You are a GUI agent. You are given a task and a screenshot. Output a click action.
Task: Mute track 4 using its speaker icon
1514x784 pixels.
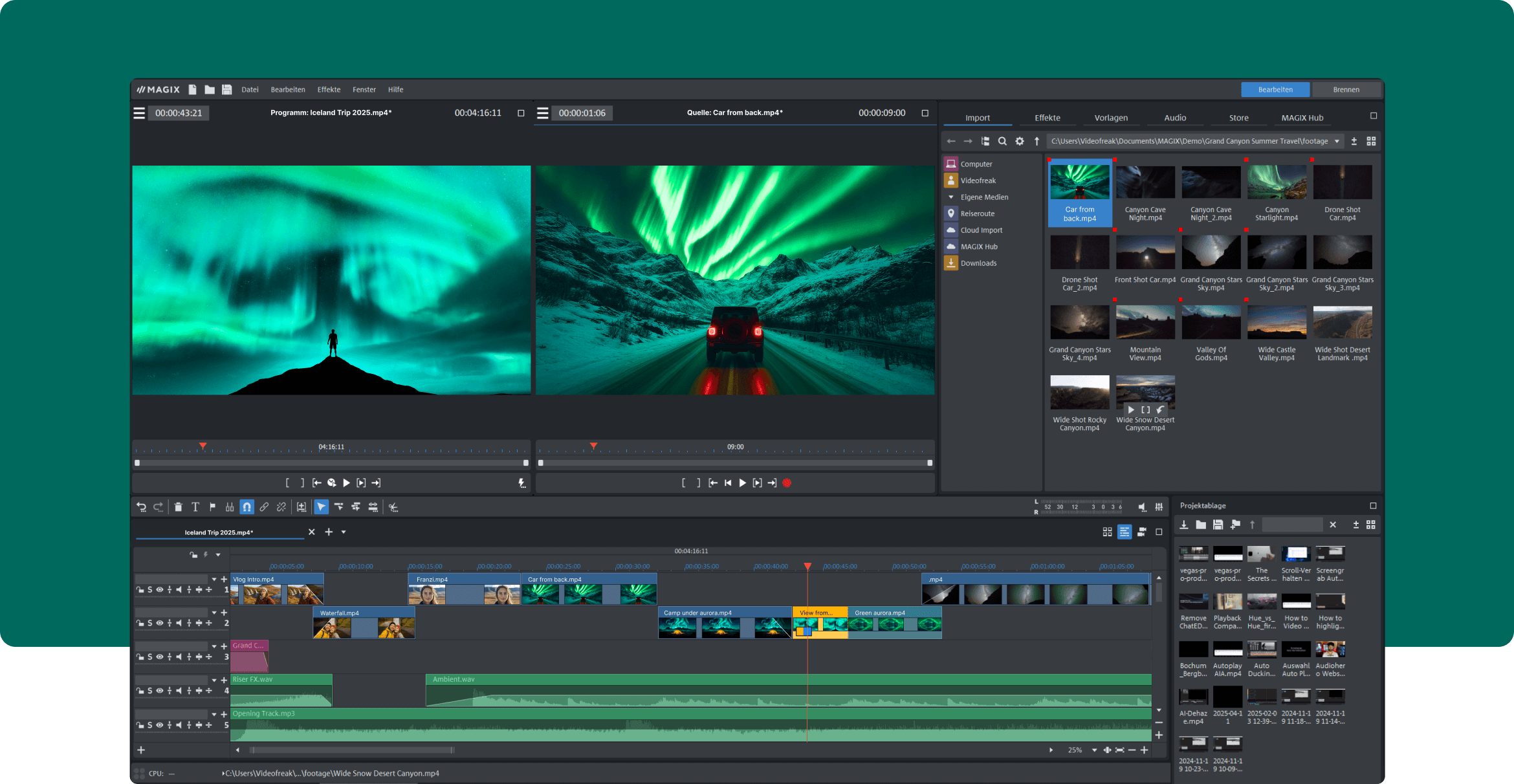pyautogui.click(x=179, y=690)
